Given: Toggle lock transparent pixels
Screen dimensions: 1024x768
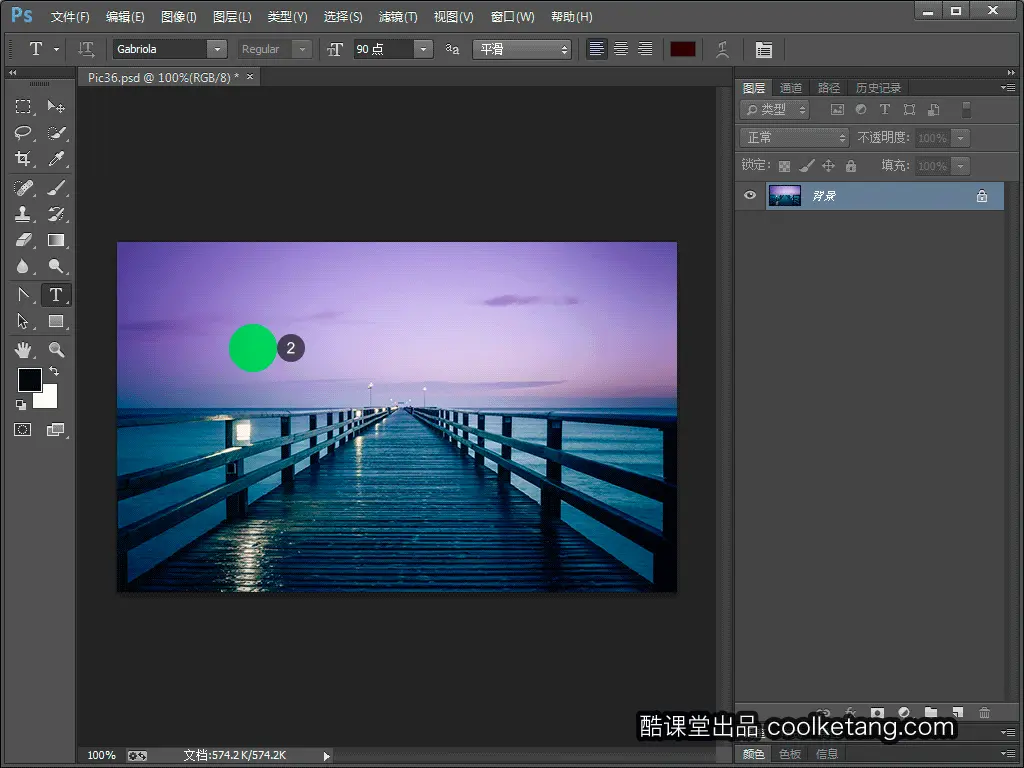Looking at the screenshot, I should coord(784,166).
